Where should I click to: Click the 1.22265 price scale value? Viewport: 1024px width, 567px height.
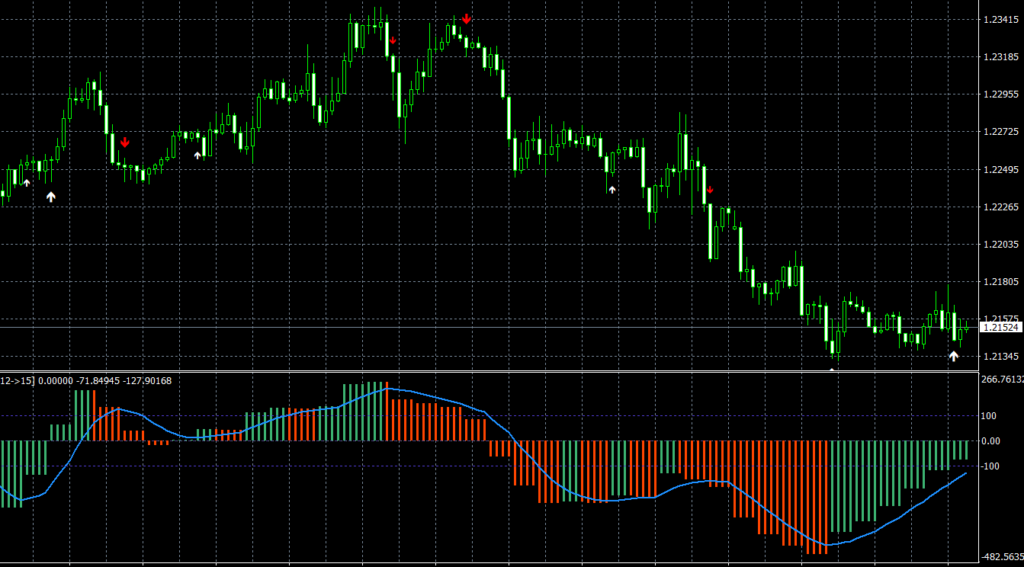click(1002, 207)
